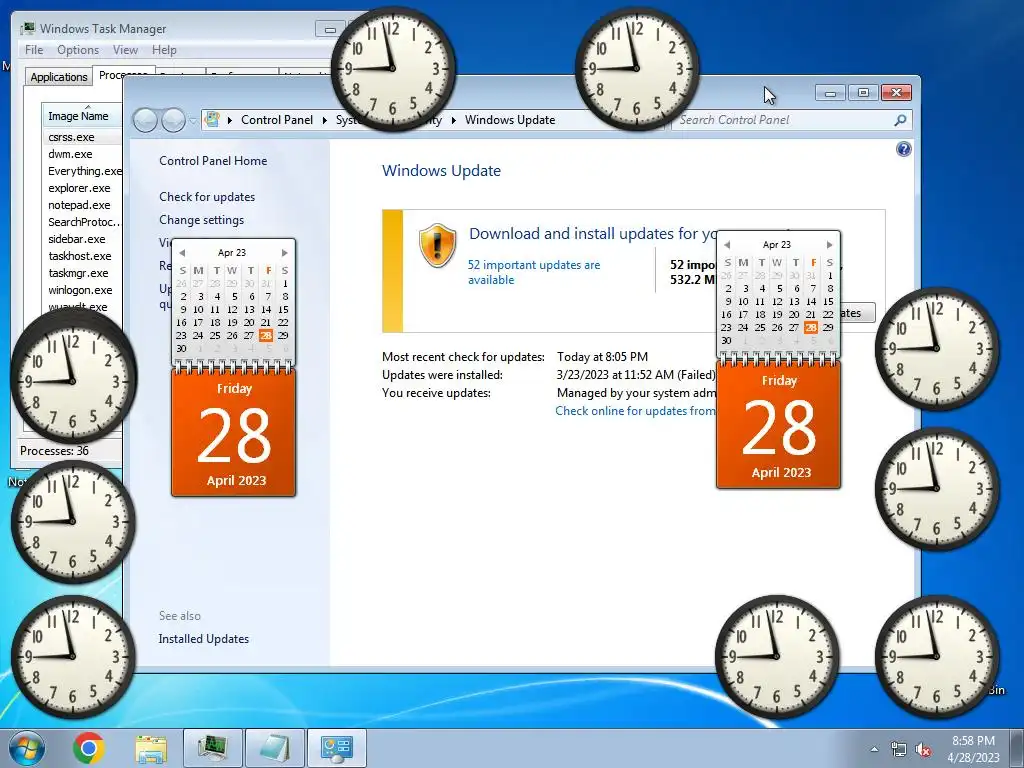Open Change settings link

[201, 220]
